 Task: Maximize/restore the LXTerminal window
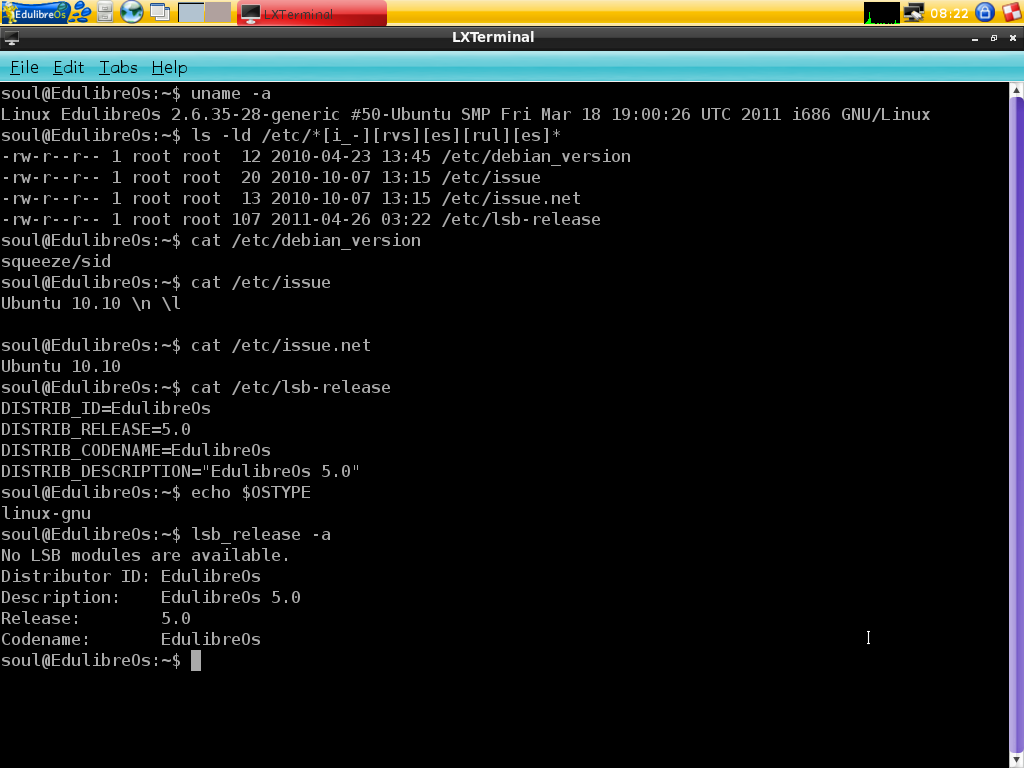click(994, 39)
